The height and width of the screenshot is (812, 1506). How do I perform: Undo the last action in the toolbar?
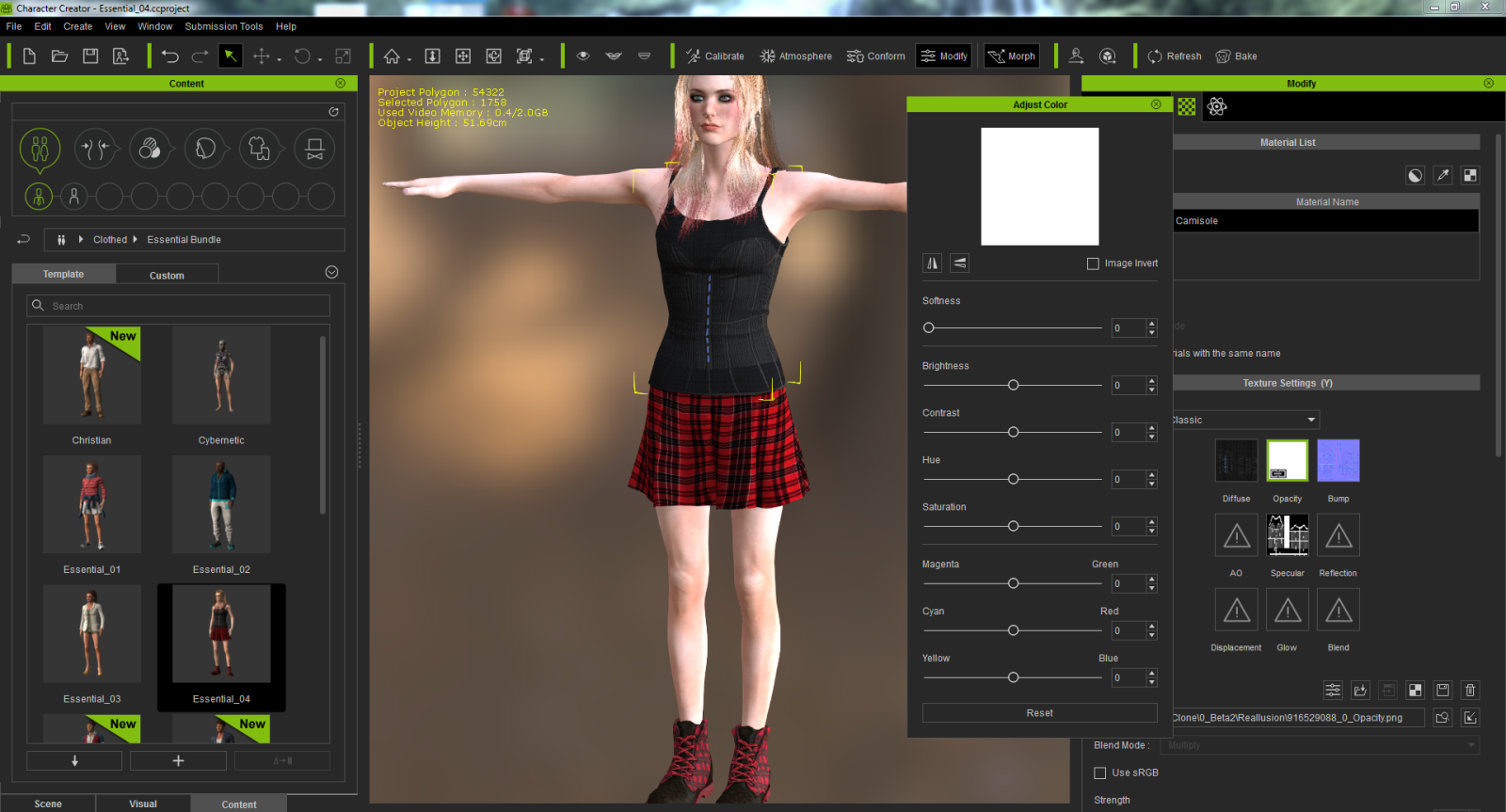[x=169, y=56]
